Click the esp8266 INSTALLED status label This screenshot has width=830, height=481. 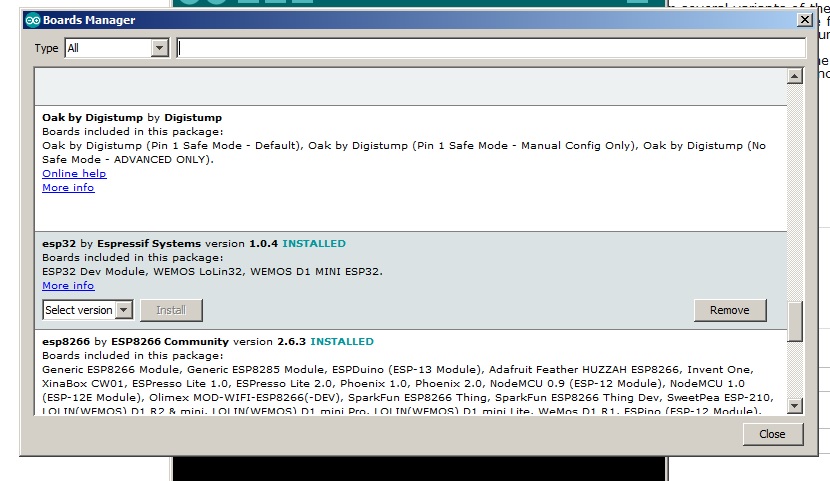[x=342, y=342]
